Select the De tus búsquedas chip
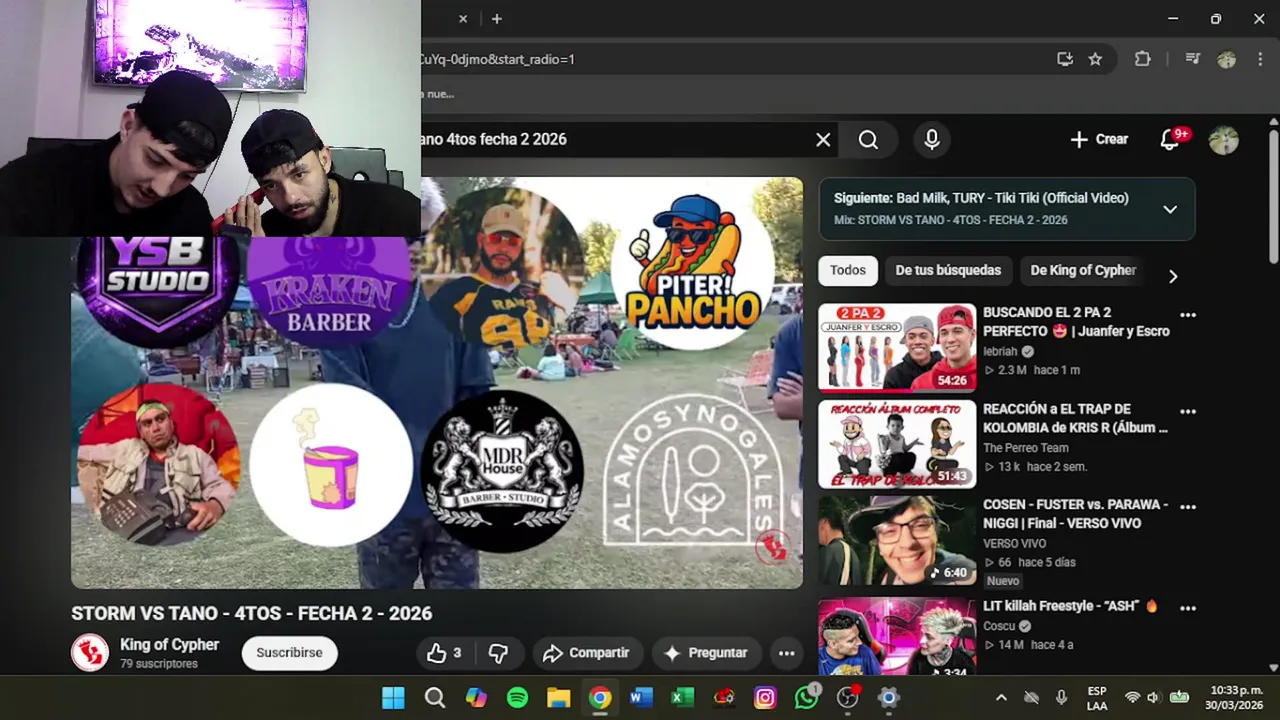This screenshot has height=720, width=1280. click(948, 270)
